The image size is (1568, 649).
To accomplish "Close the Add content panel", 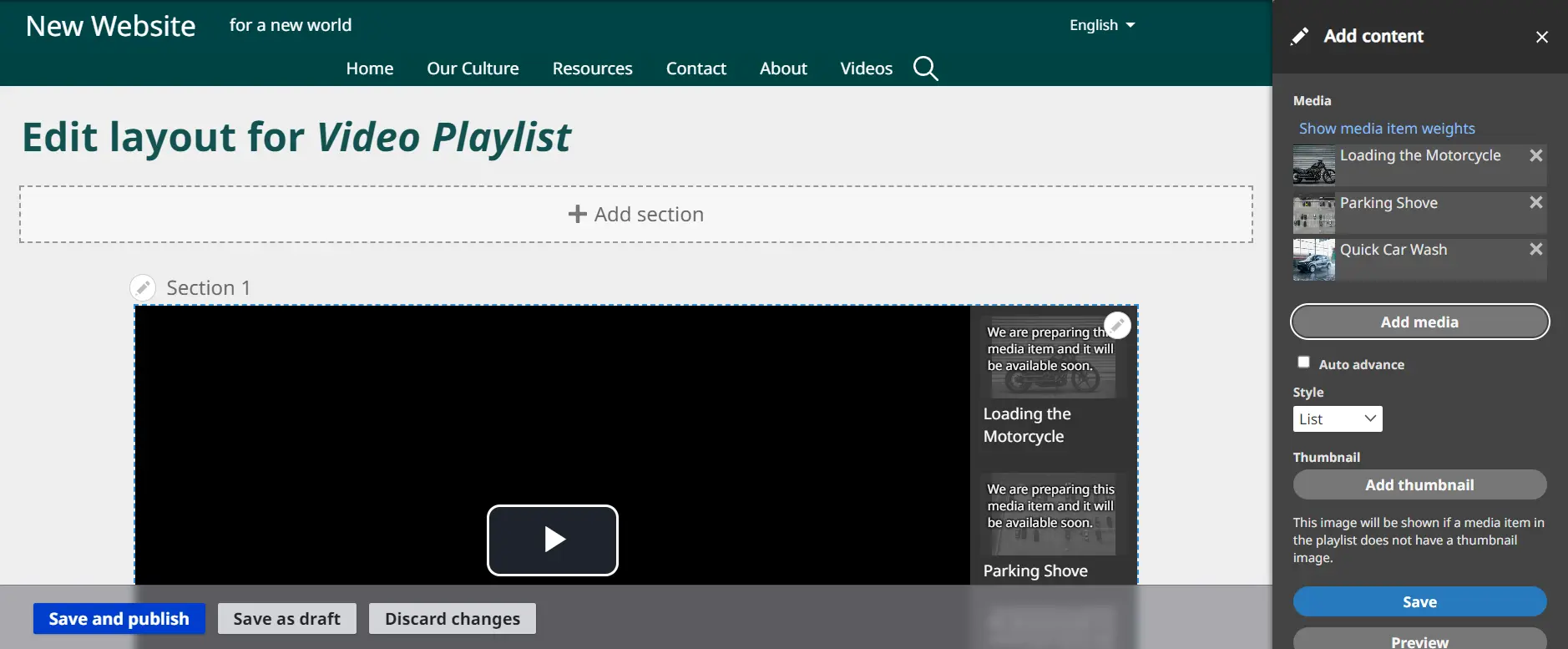I will 1541,37.
